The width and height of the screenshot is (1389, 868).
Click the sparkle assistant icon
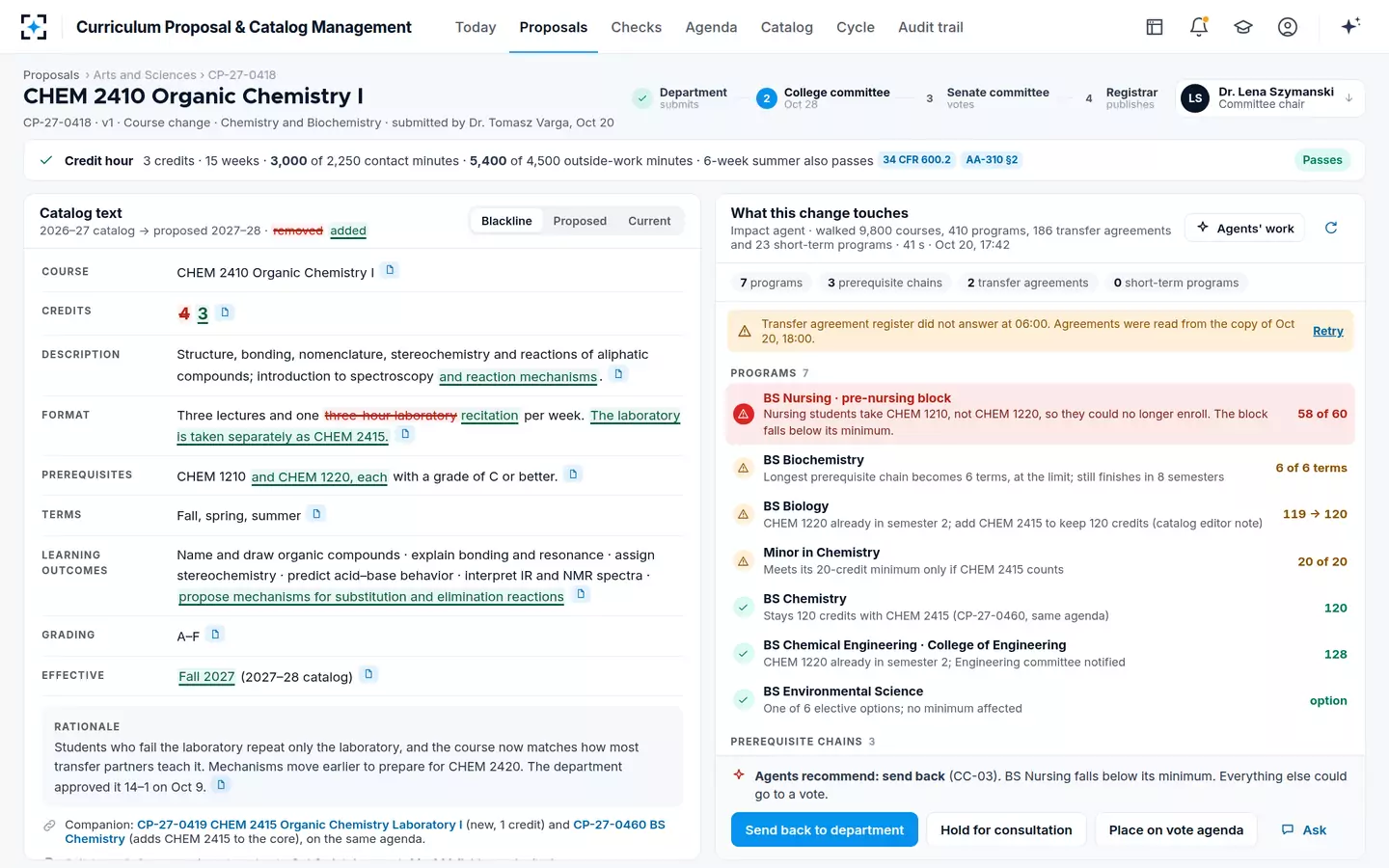1350,26
